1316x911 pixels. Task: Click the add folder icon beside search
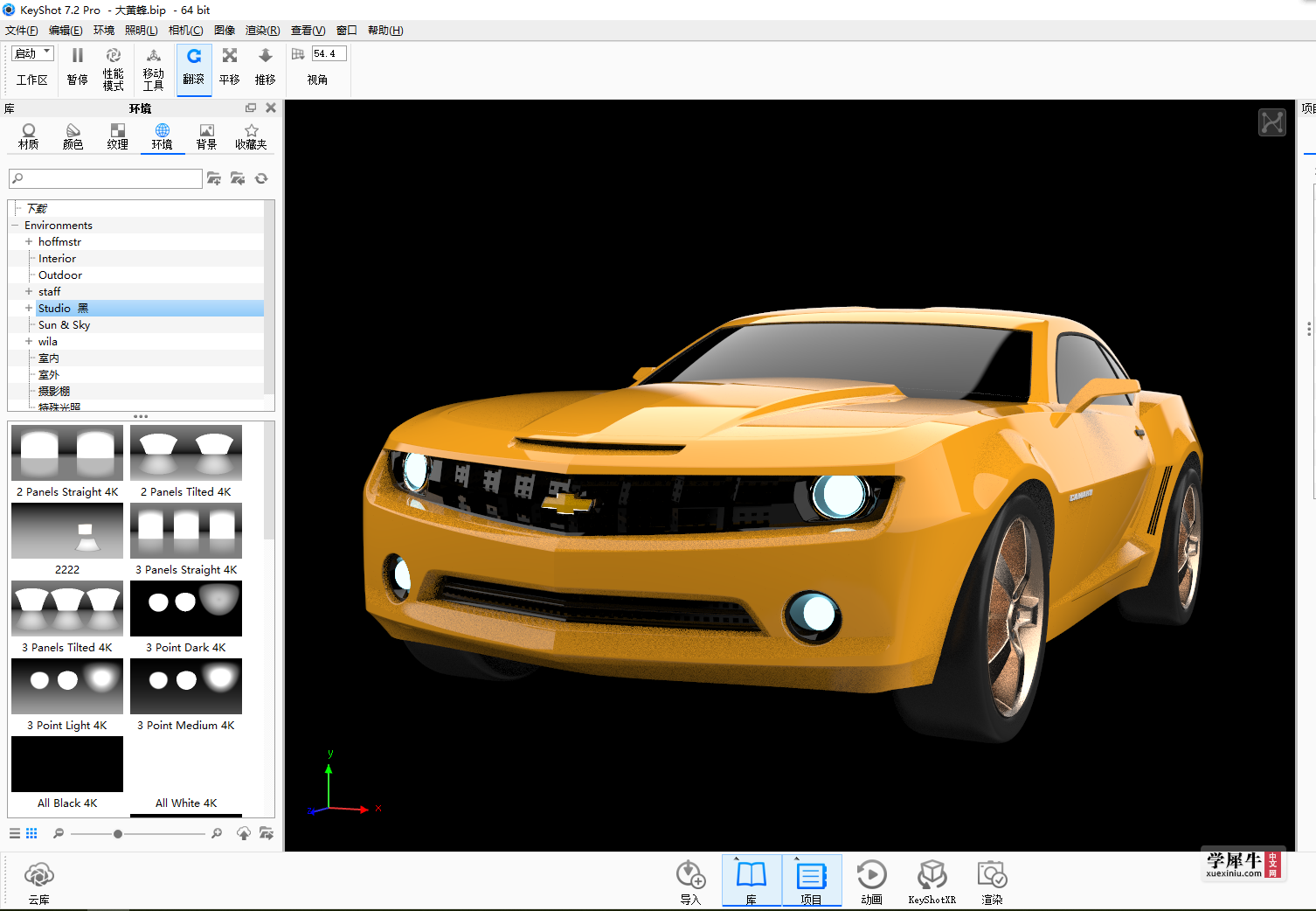pos(214,178)
